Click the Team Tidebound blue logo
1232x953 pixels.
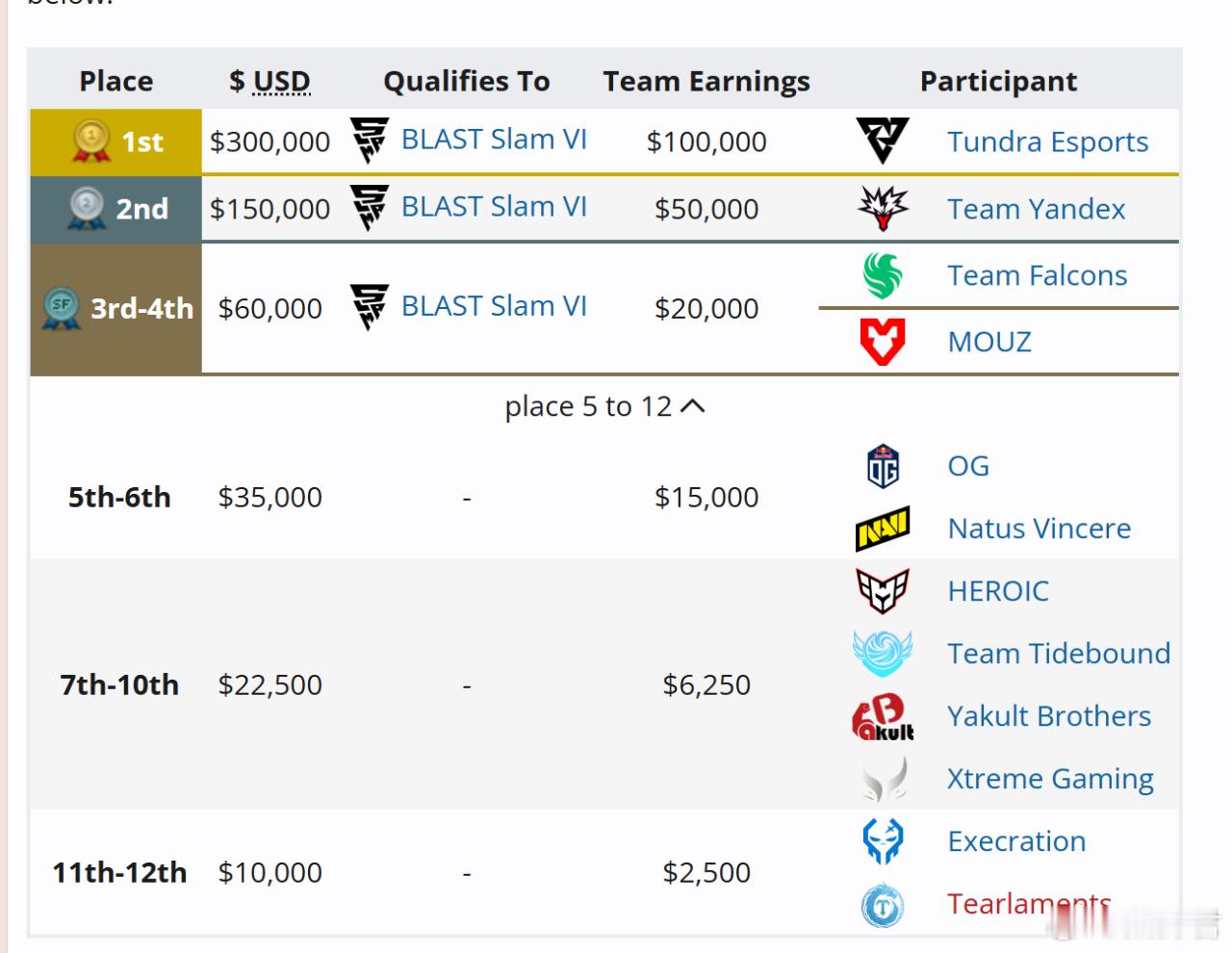click(882, 654)
